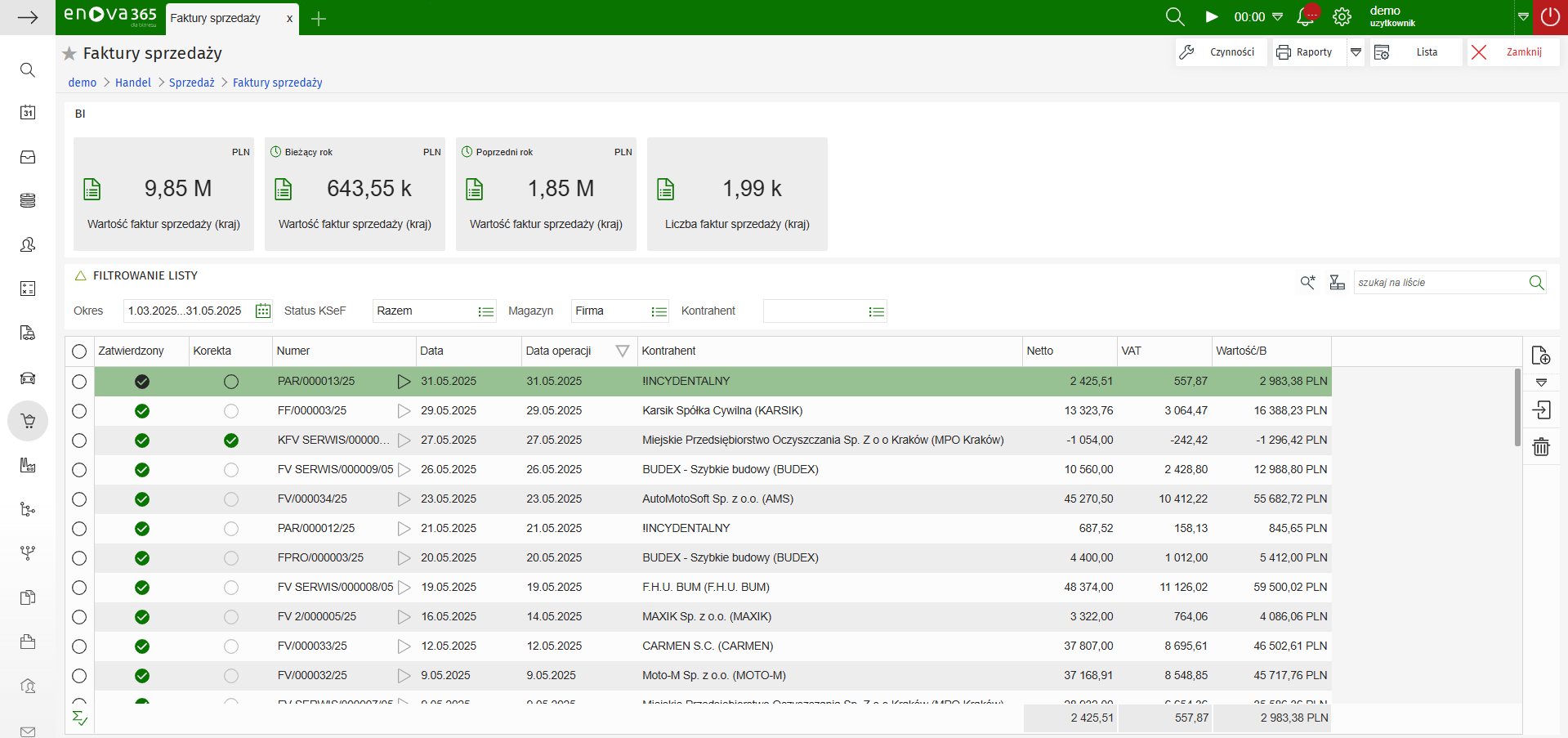The height and width of the screenshot is (738, 1568).
Task: Open the notifications bell icon
Action: pos(1306,17)
